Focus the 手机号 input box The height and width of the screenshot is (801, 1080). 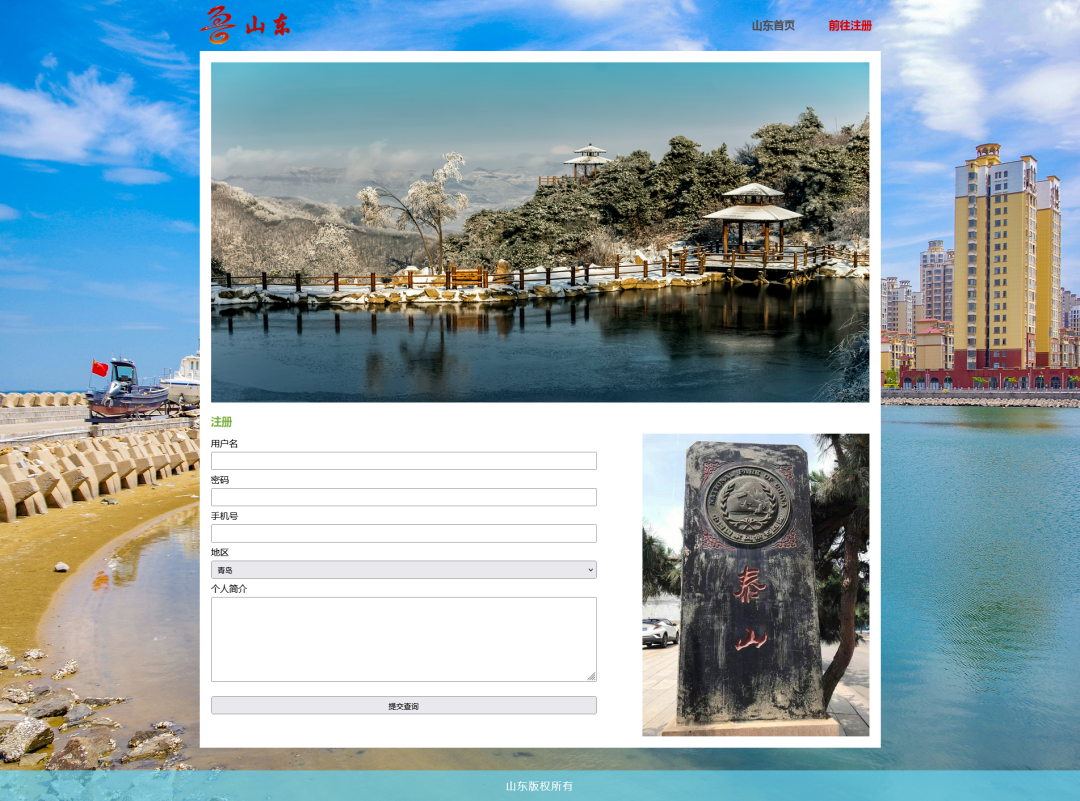click(x=403, y=533)
